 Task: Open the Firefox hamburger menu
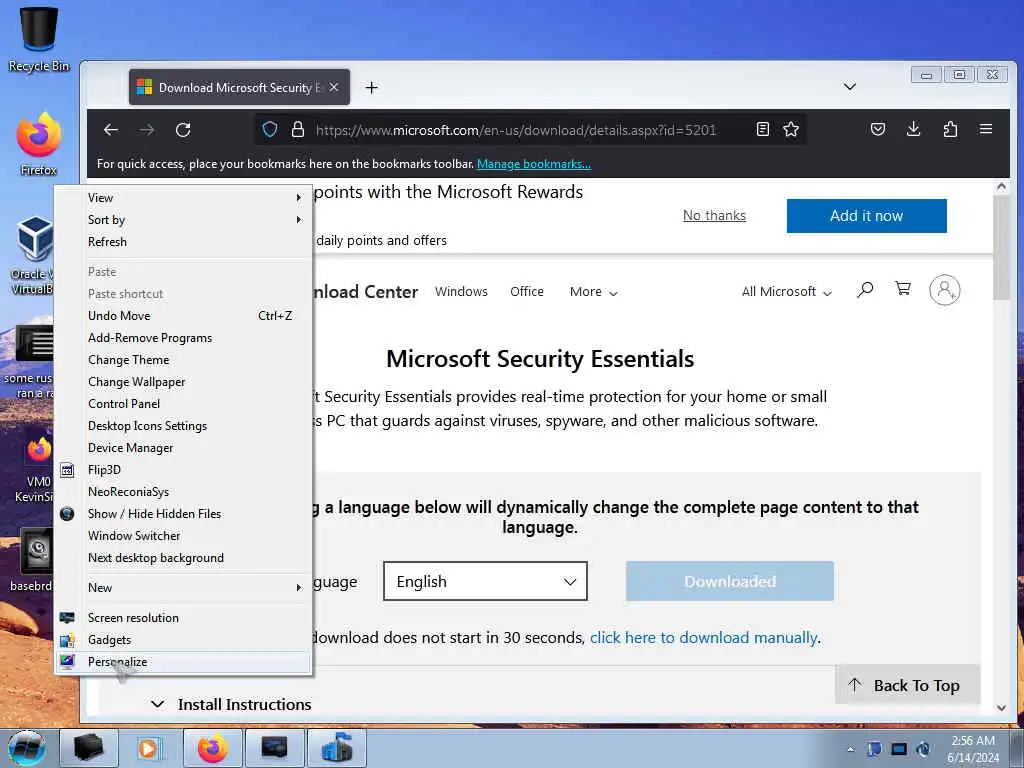pos(986,129)
